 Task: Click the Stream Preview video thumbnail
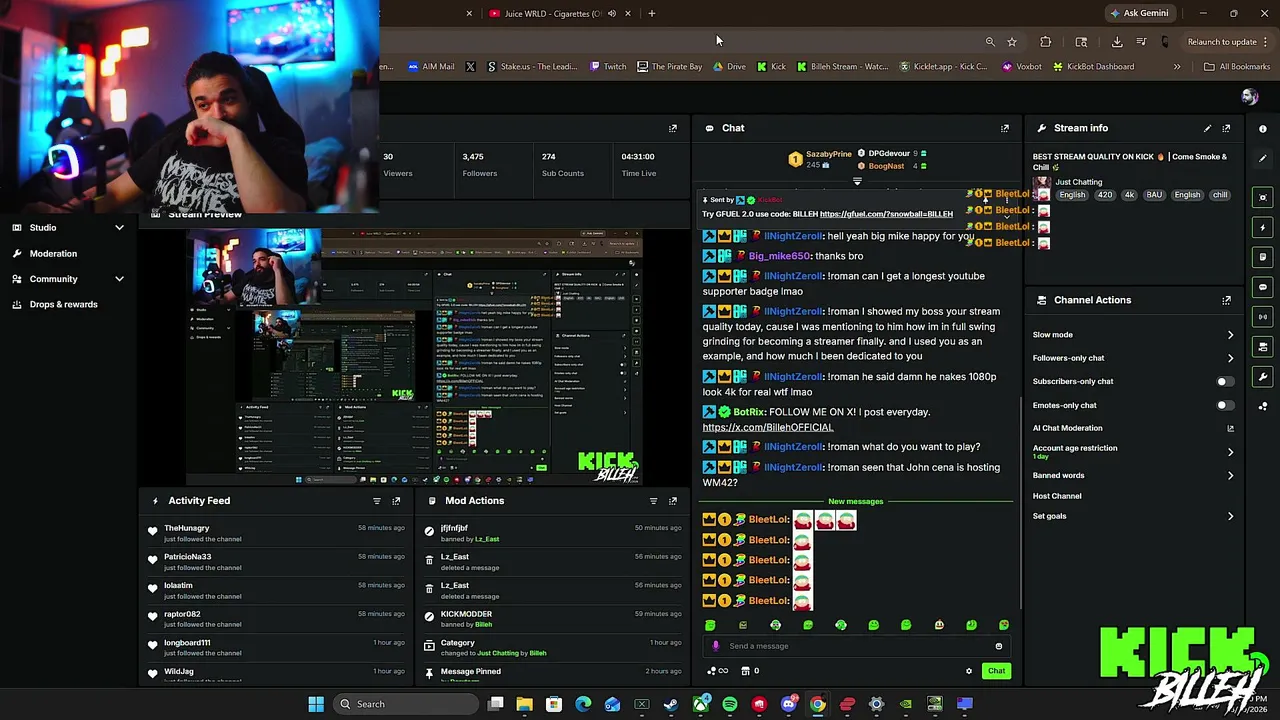point(414,356)
